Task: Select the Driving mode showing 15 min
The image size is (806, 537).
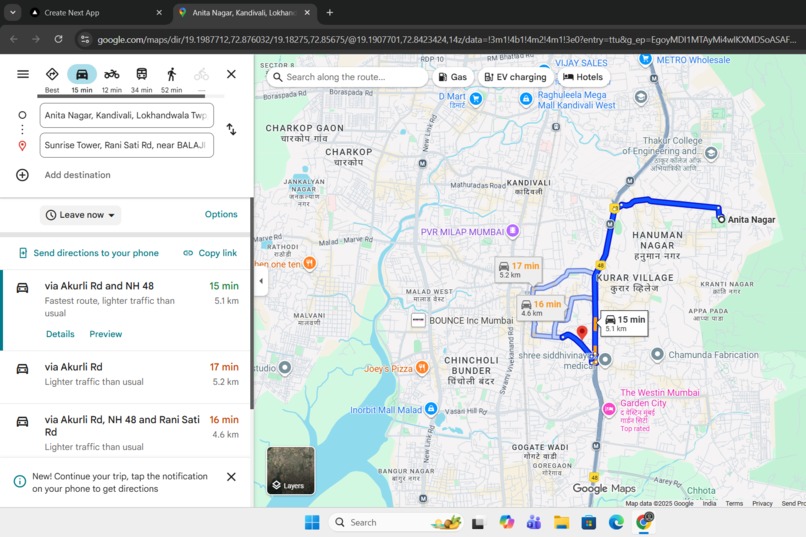Action: (x=82, y=74)
